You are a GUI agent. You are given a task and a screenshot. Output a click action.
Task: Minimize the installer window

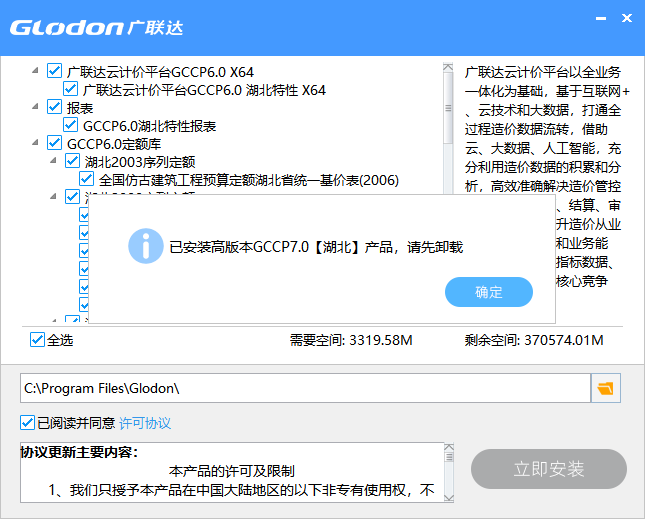(x=601, y=19)
